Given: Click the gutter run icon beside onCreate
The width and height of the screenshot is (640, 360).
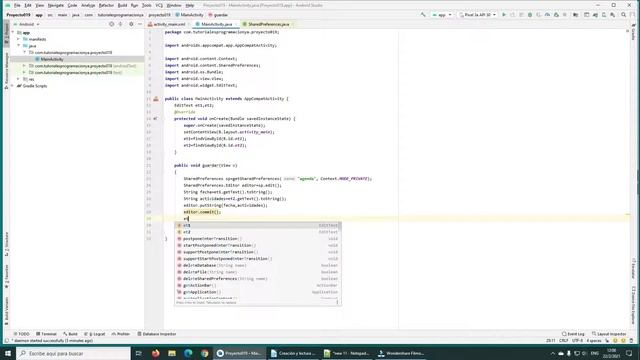Looking at the screenshot, I should [156, 118].
